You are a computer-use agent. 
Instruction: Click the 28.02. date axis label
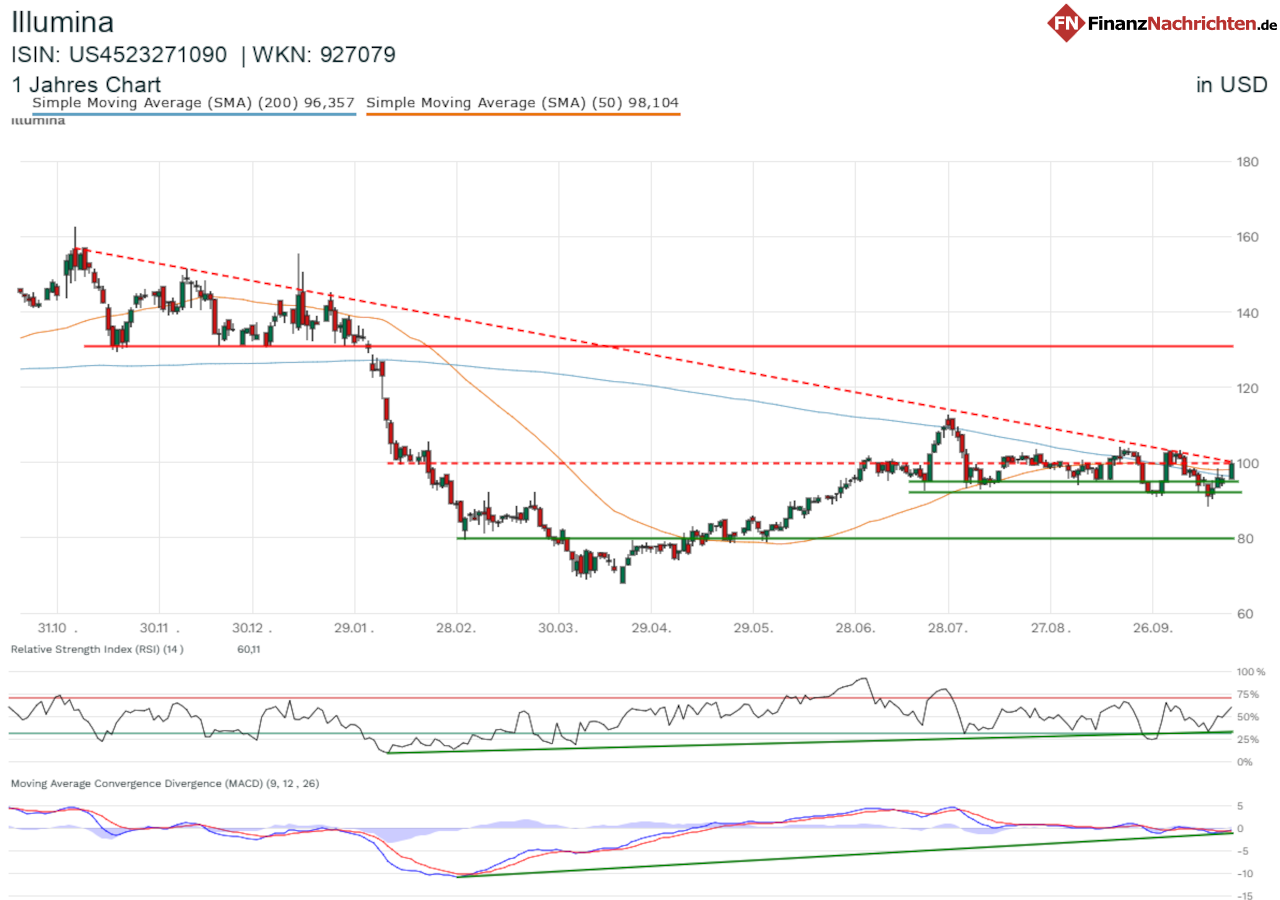[456, 628]
